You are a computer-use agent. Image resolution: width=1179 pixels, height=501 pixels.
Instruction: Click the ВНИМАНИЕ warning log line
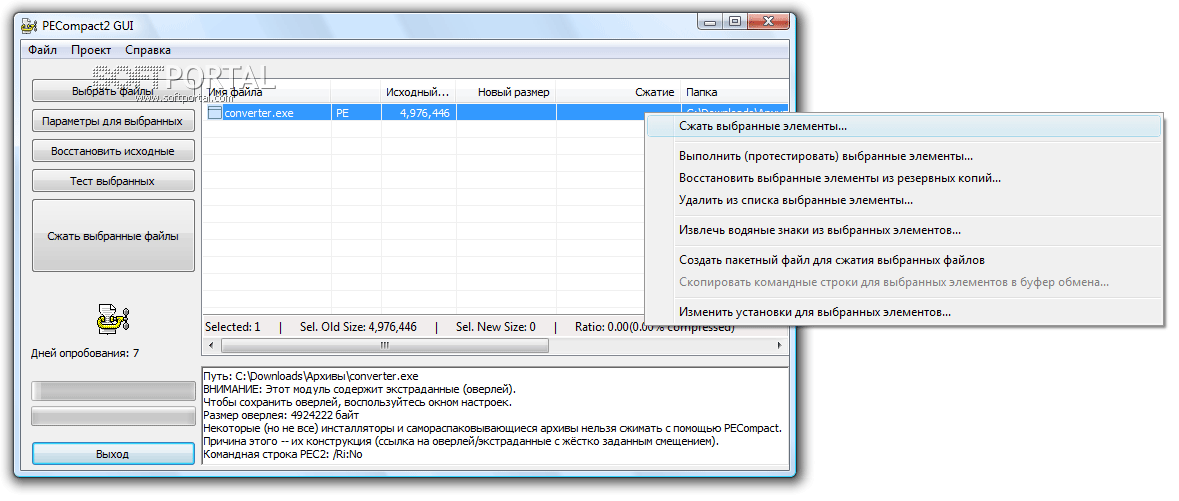(359, 389)
